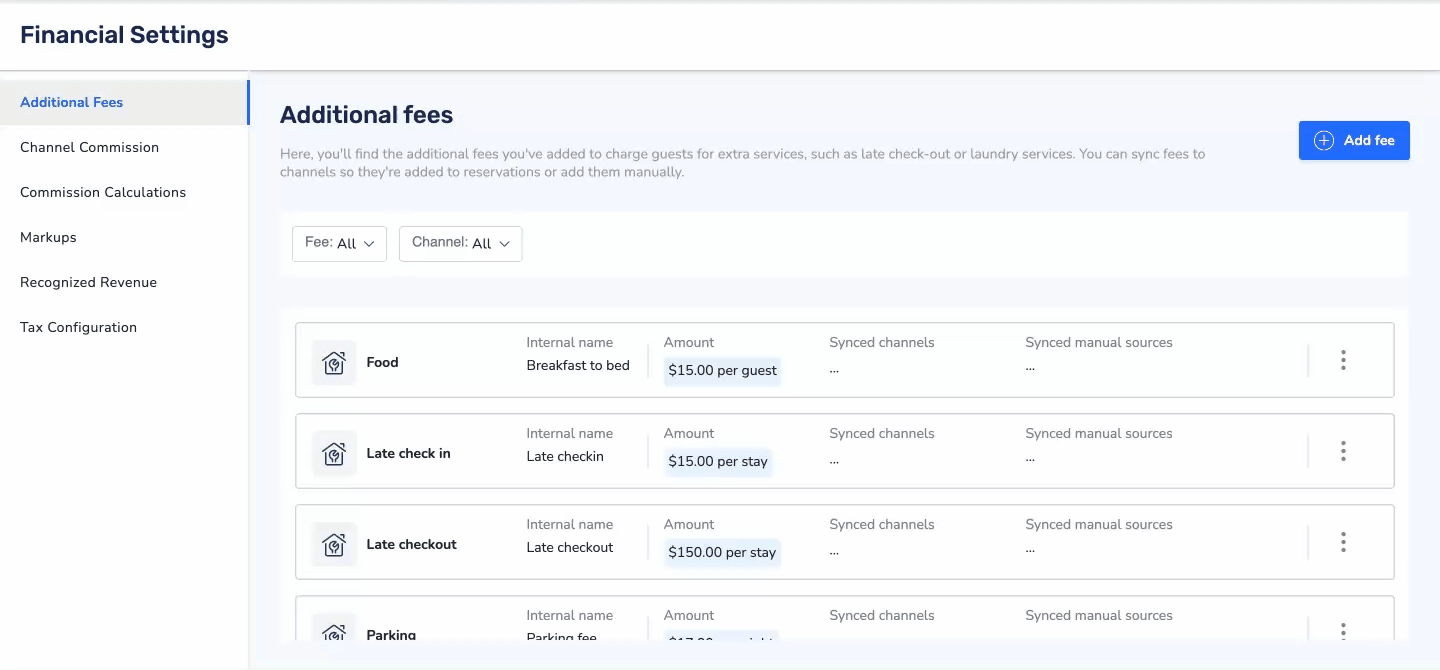The image size is (1440, 670).
Task: Go to Commission Calculations section
Action: 103,192
